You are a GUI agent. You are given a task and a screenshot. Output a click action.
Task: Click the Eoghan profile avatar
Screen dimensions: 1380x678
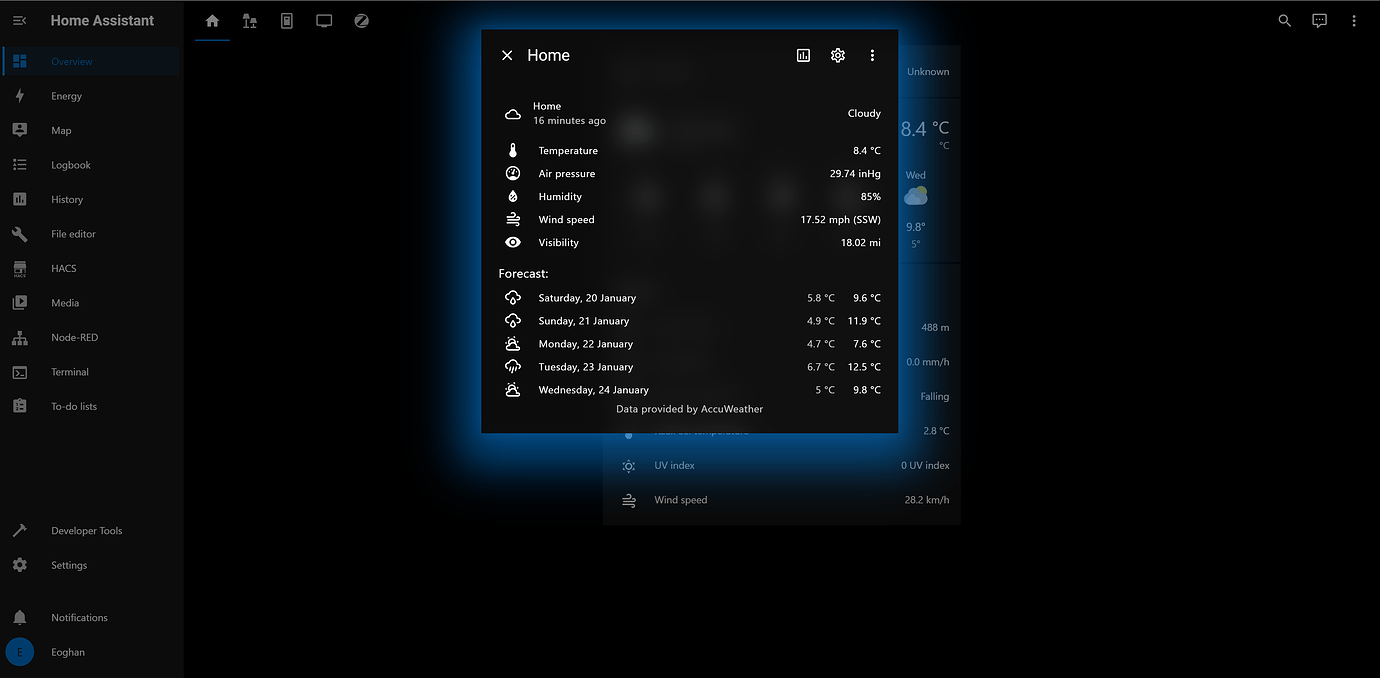coord(18,651)
